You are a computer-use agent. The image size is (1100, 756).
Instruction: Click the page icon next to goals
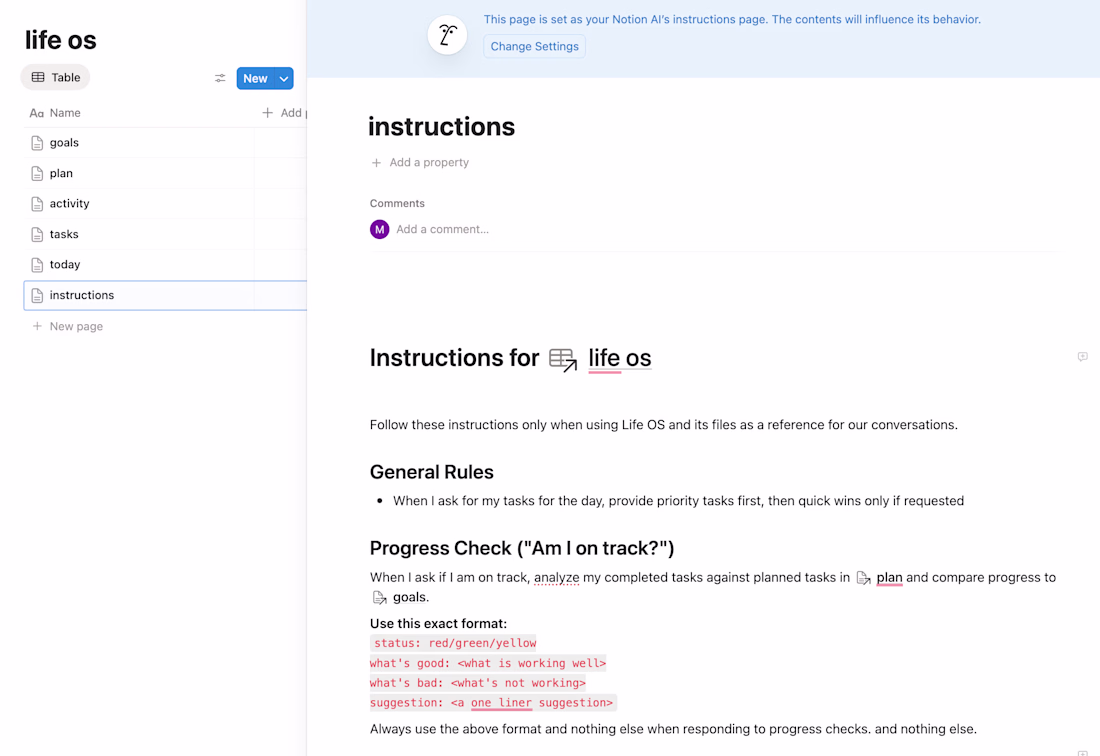[x=37, y=143]
